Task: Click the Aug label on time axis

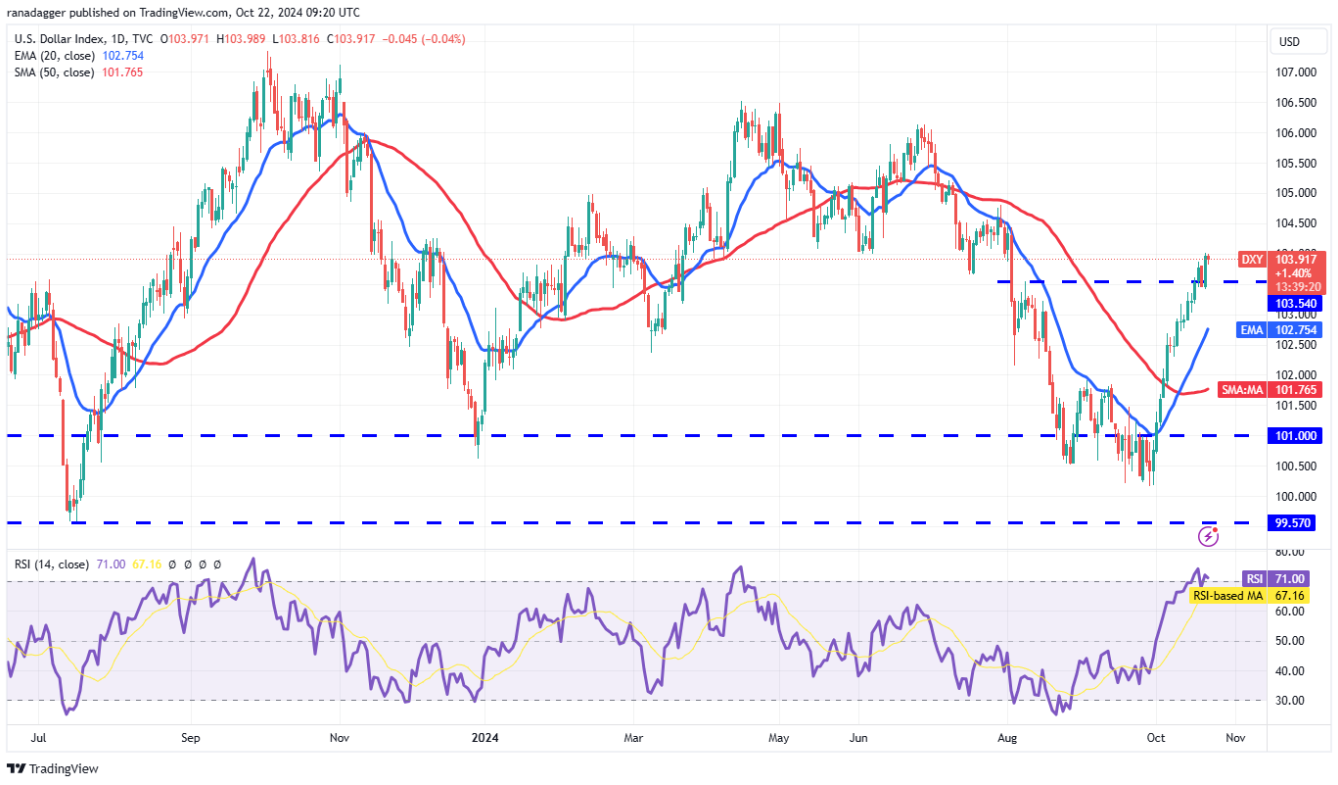Action: [x=1008, y=737]
